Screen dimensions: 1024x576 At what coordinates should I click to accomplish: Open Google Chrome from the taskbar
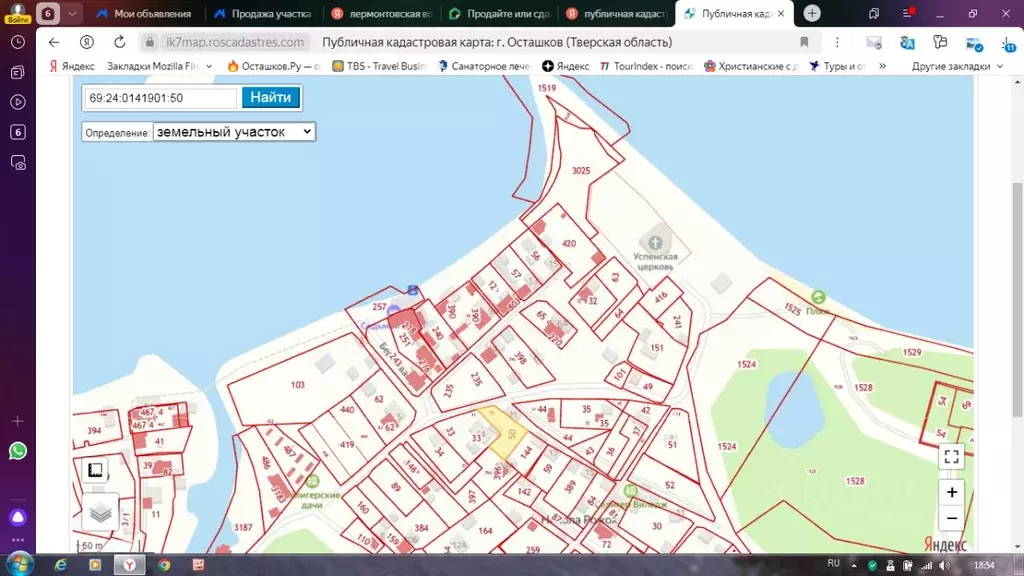(164, 565)
